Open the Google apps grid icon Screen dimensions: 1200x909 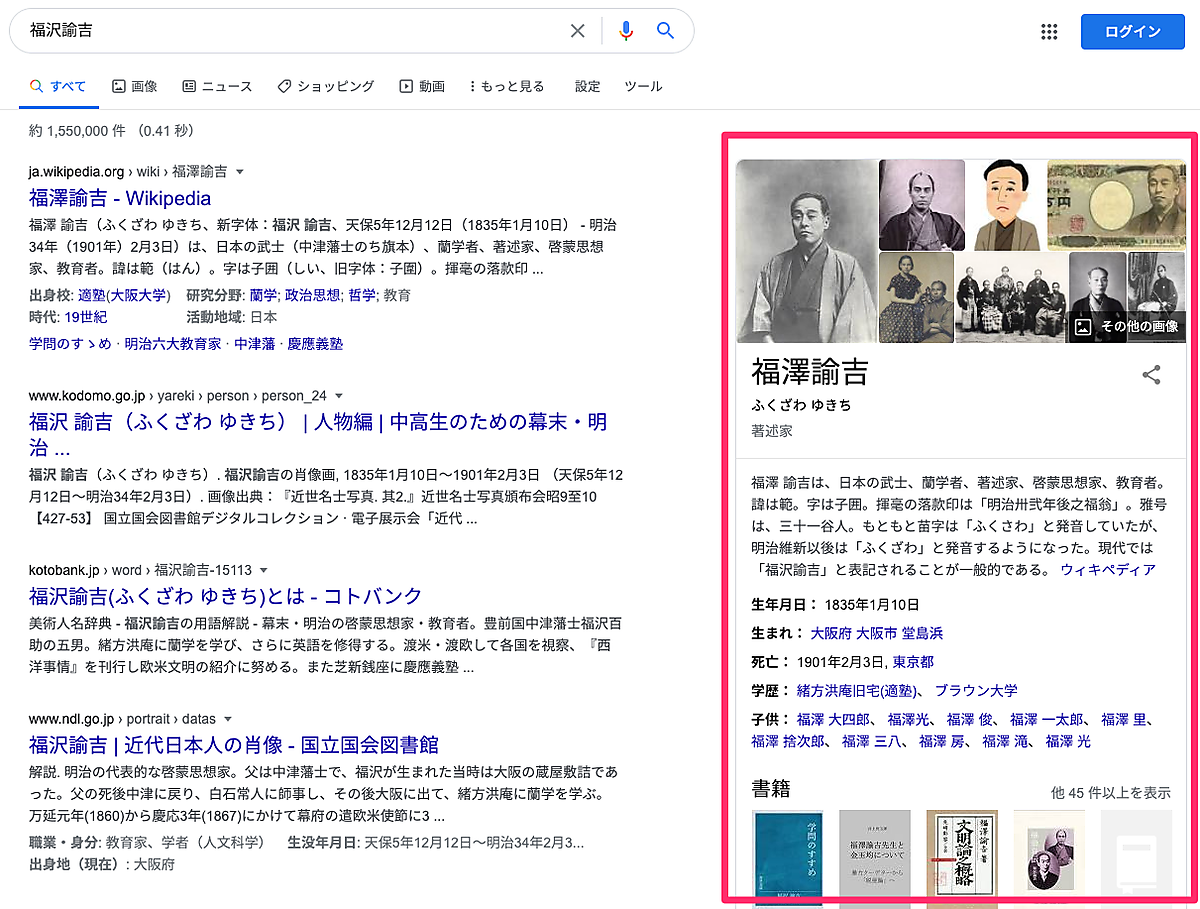[1049, 31]
